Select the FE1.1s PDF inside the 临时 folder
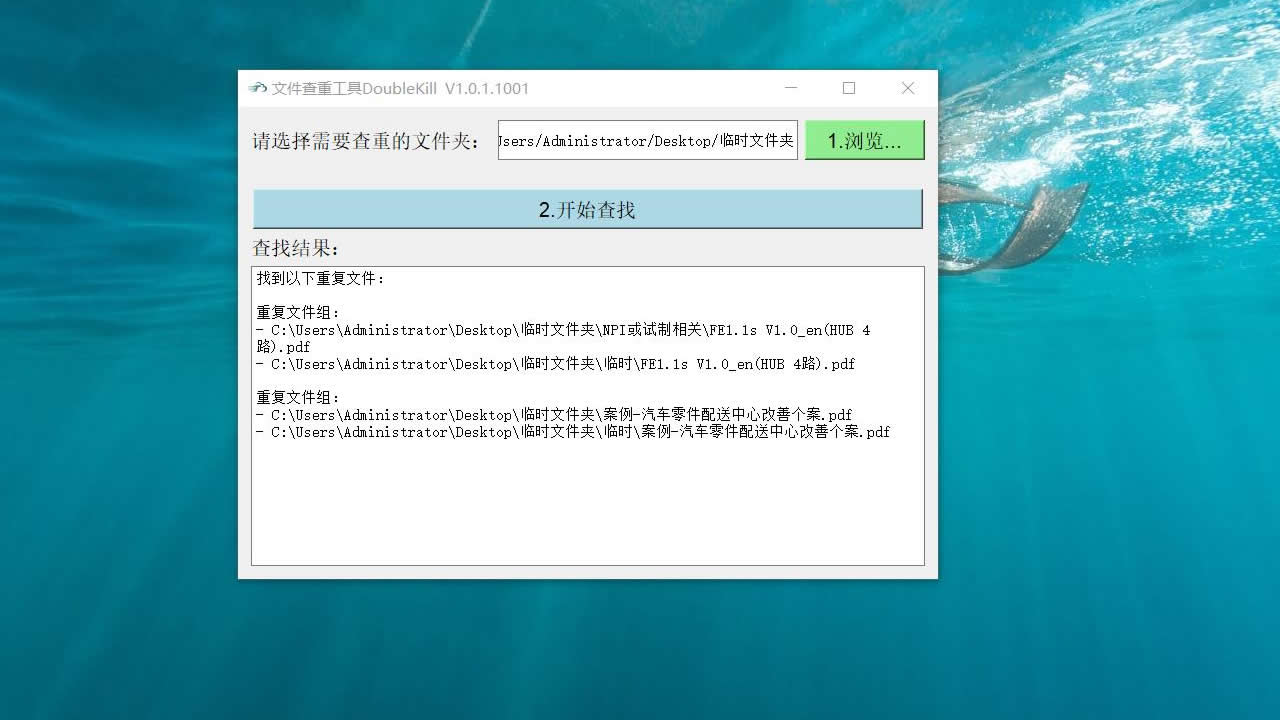Image resolution: width=1280 pixels, height=720 pixels. click(560, 364)
